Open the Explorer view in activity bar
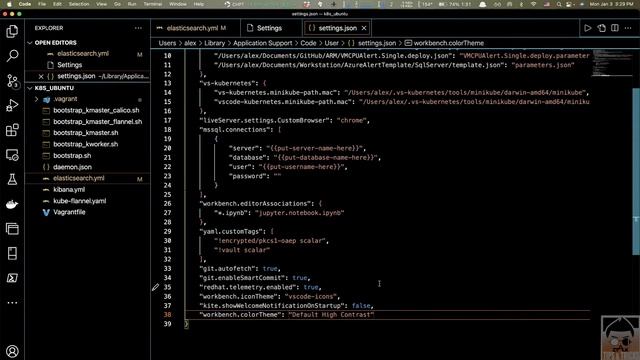Viewport: 640px width, 360px height. pos(12,31)
